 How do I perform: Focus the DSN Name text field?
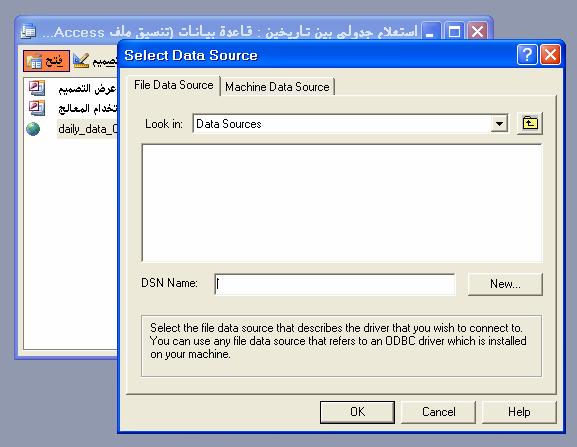(335, 284)
